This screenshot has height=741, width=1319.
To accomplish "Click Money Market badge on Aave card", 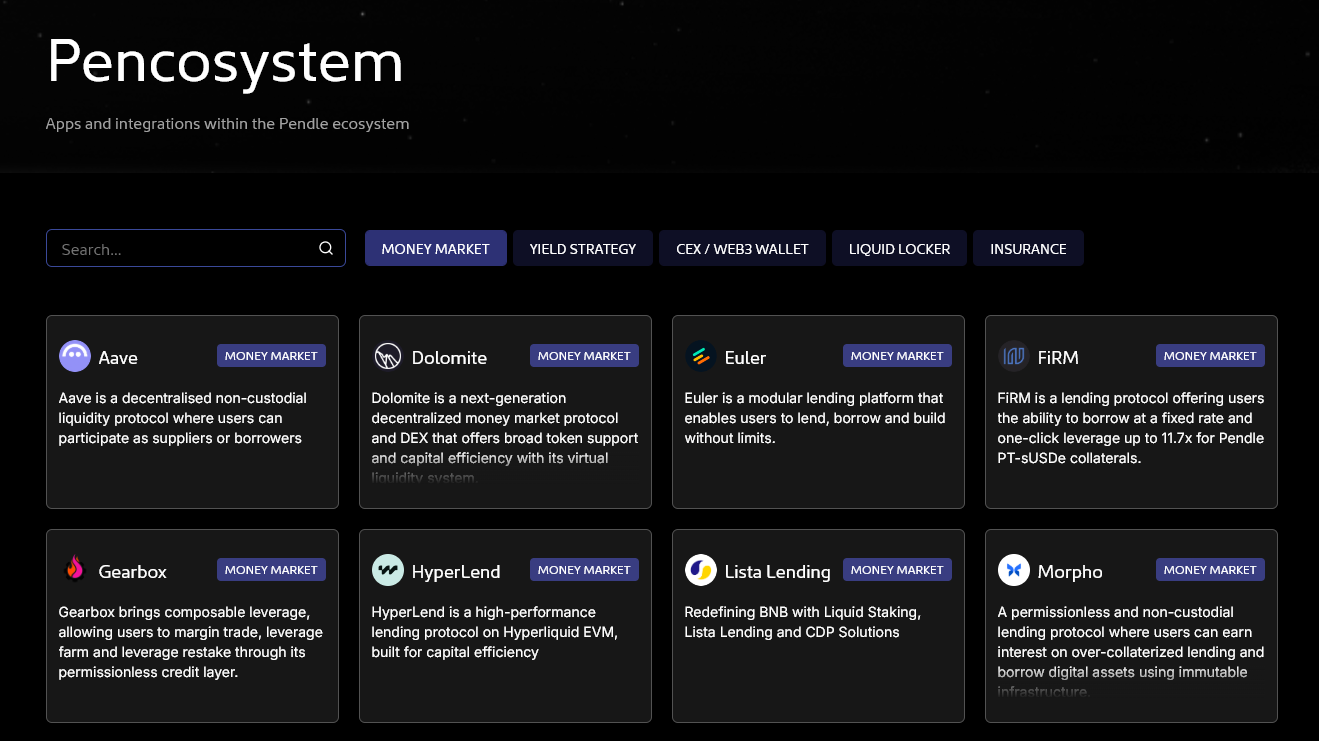I will [271, 355].
